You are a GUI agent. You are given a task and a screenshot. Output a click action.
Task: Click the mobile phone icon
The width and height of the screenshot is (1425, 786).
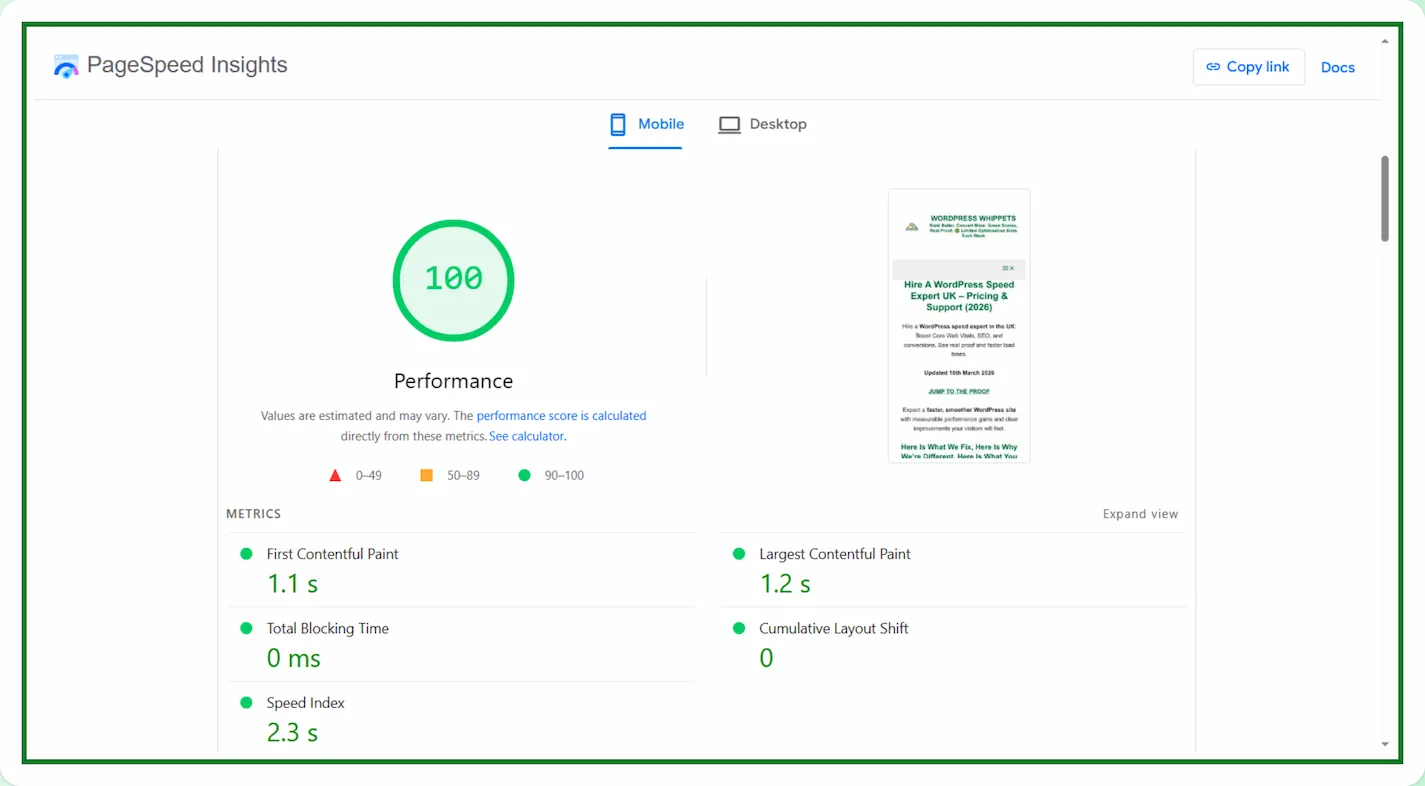[618, 124]
